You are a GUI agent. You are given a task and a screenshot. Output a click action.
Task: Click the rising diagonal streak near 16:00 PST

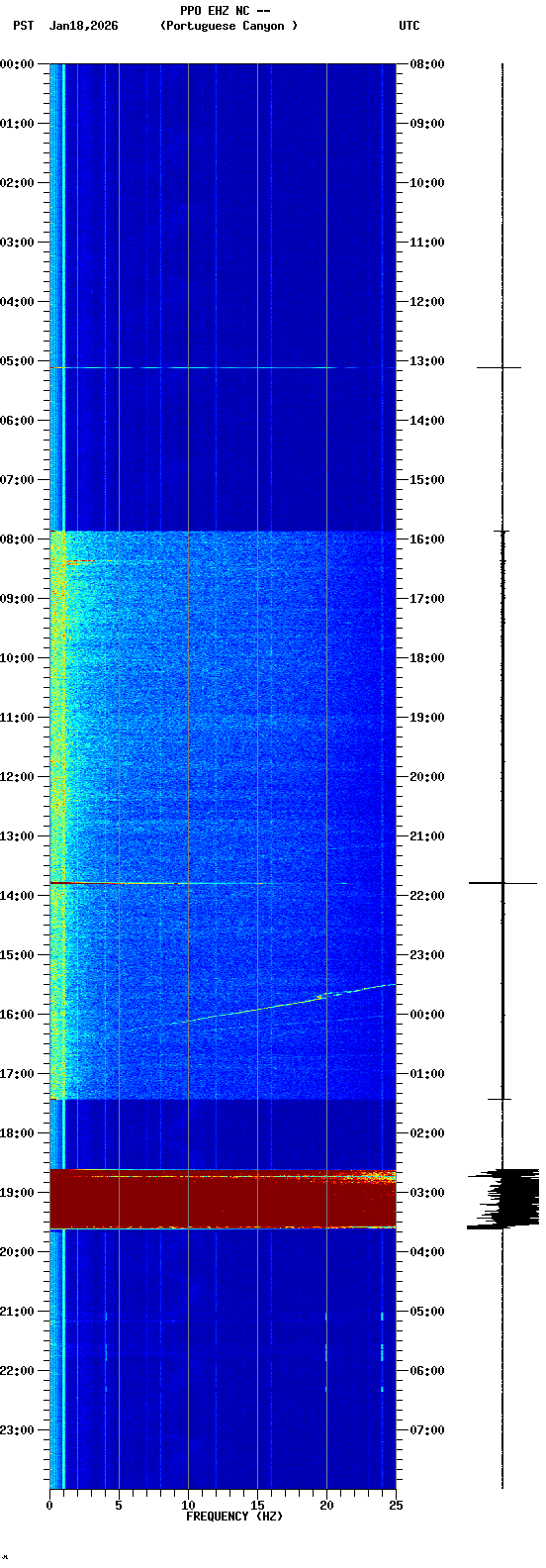(x=259, y=1008)
